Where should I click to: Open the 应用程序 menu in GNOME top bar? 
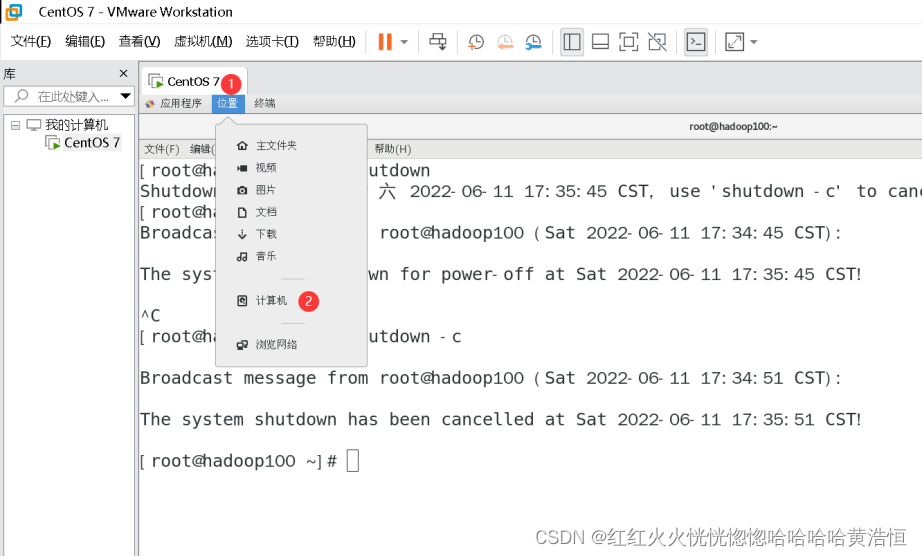(174, 104)
